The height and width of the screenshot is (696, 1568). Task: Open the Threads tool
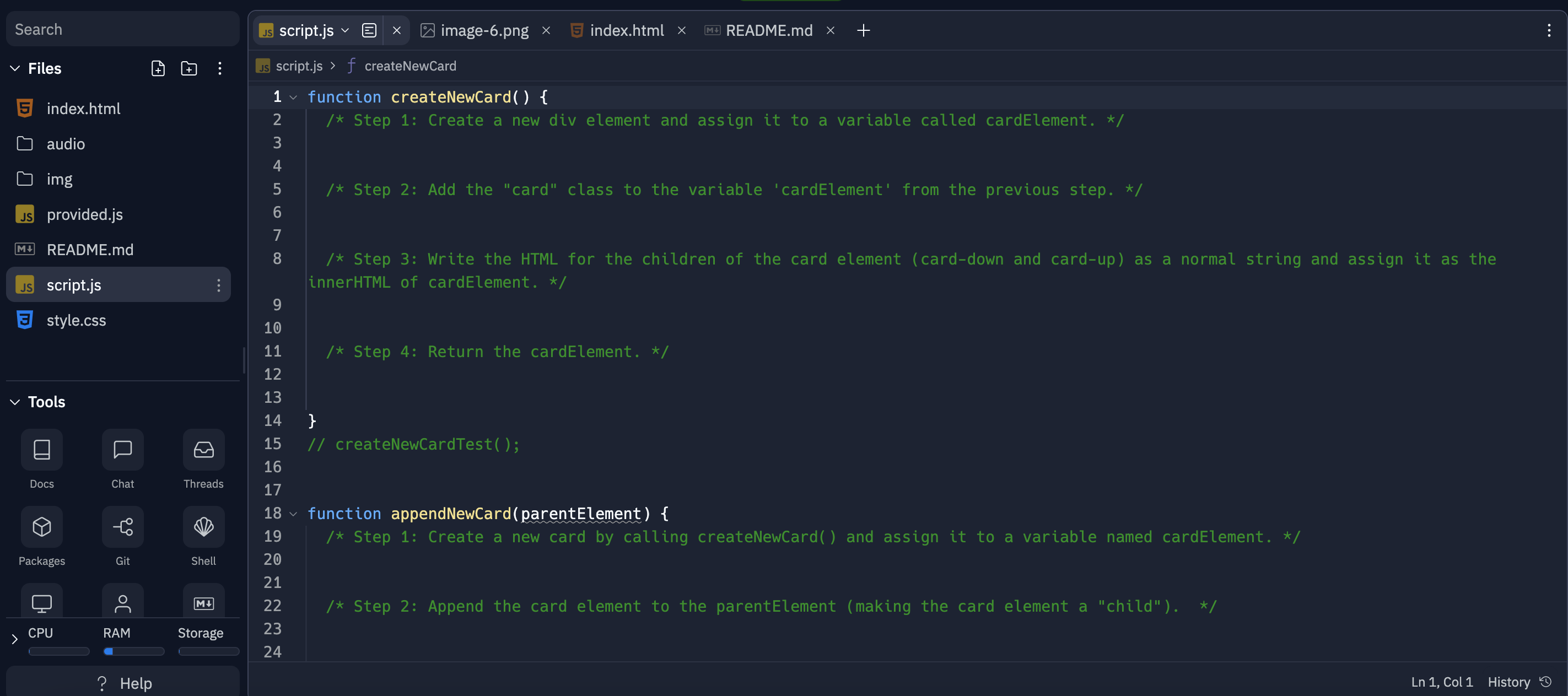(203, 450)
